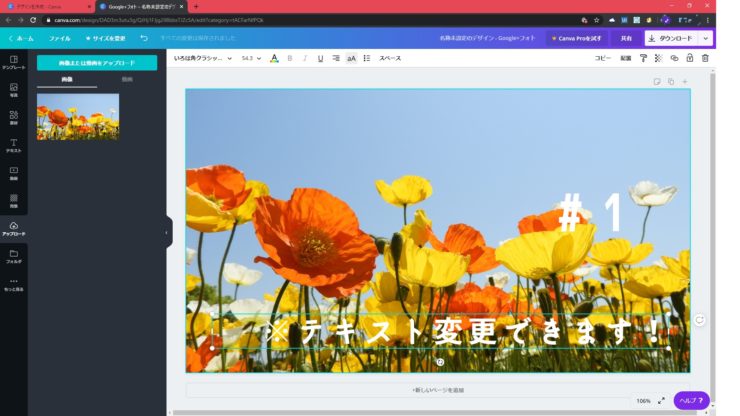Screen dimensions: 740x416
Task: Open the Resize (サイズを変更) menu
Action: (106, 38)
